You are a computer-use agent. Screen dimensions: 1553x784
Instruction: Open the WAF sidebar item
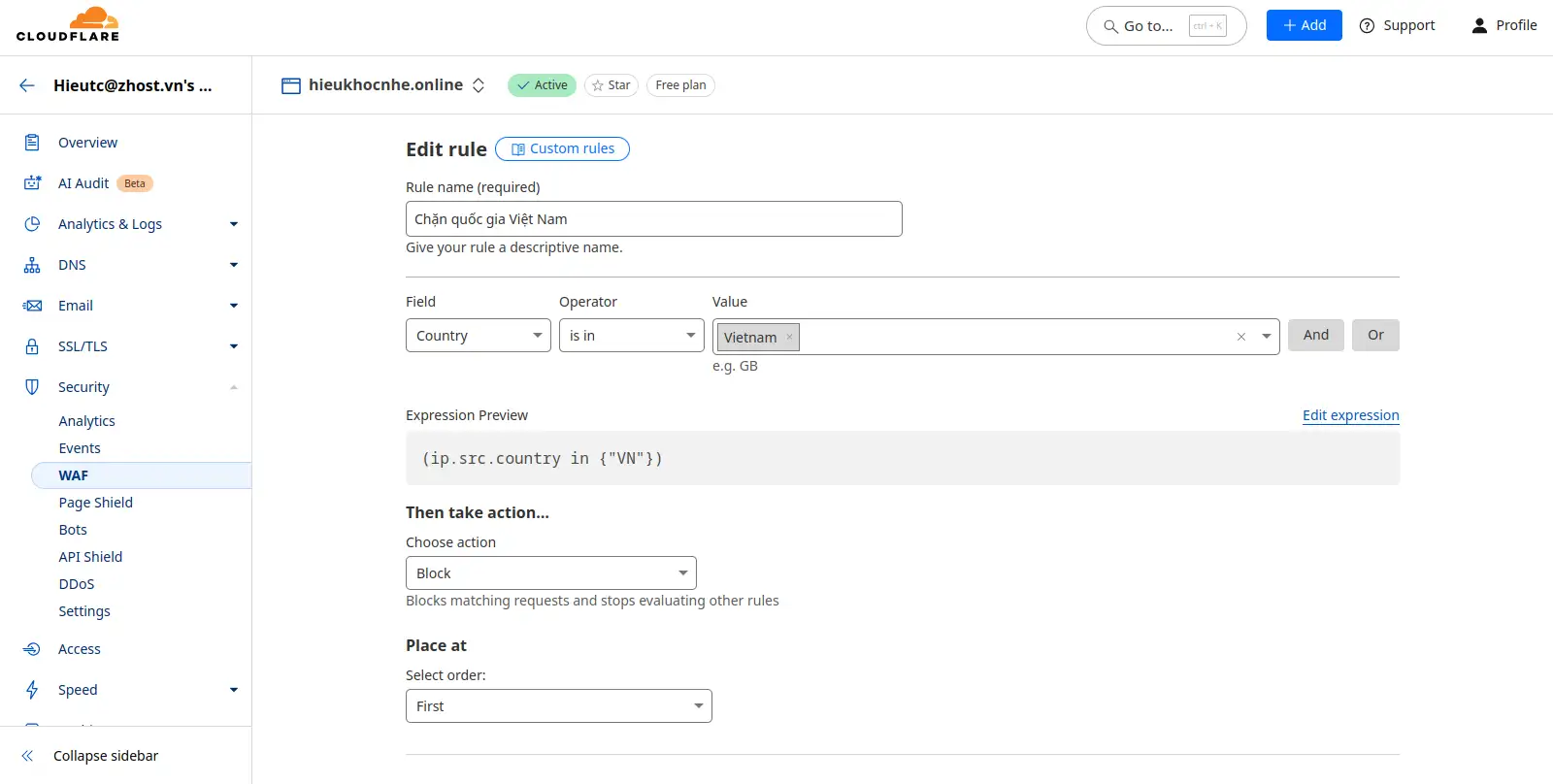74,475
